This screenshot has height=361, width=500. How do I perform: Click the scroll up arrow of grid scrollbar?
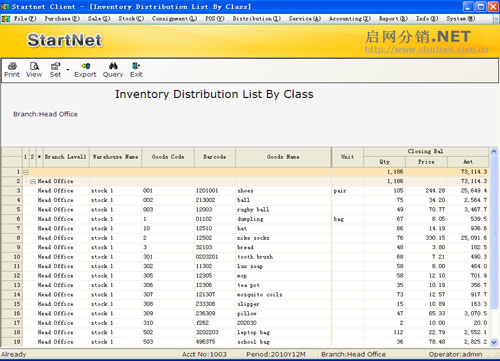[494, 151]
